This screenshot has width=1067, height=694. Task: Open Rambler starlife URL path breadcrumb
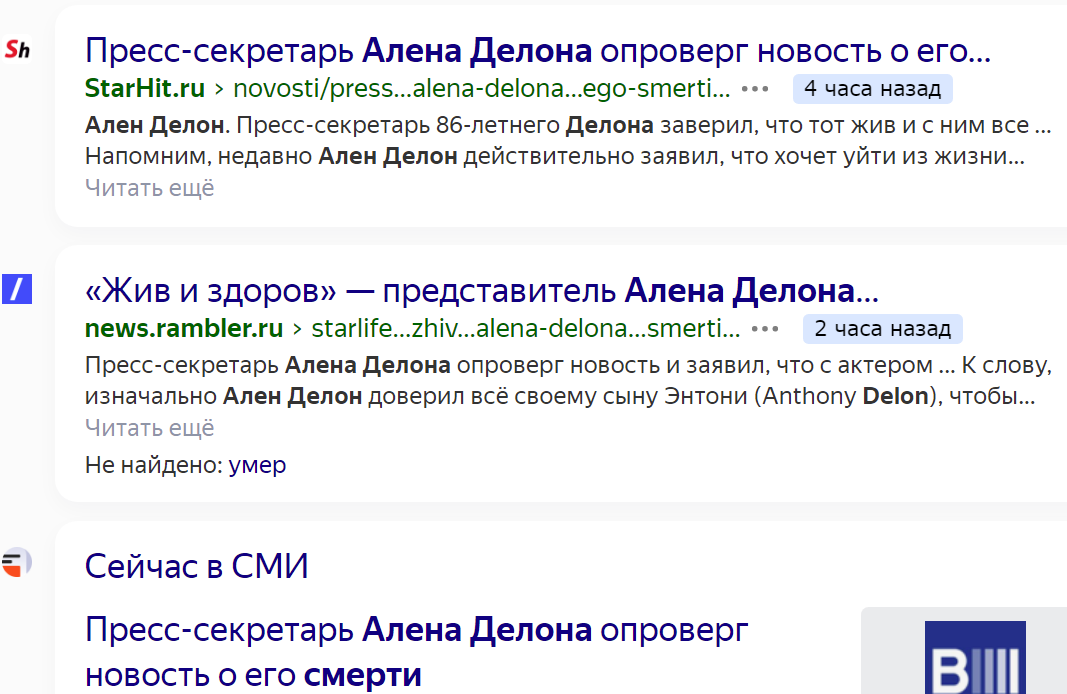click(525, 329)
